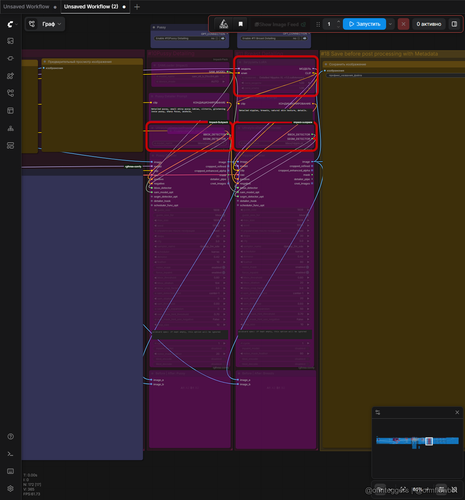Click the drag handle dots in the run toolbar

318,24
